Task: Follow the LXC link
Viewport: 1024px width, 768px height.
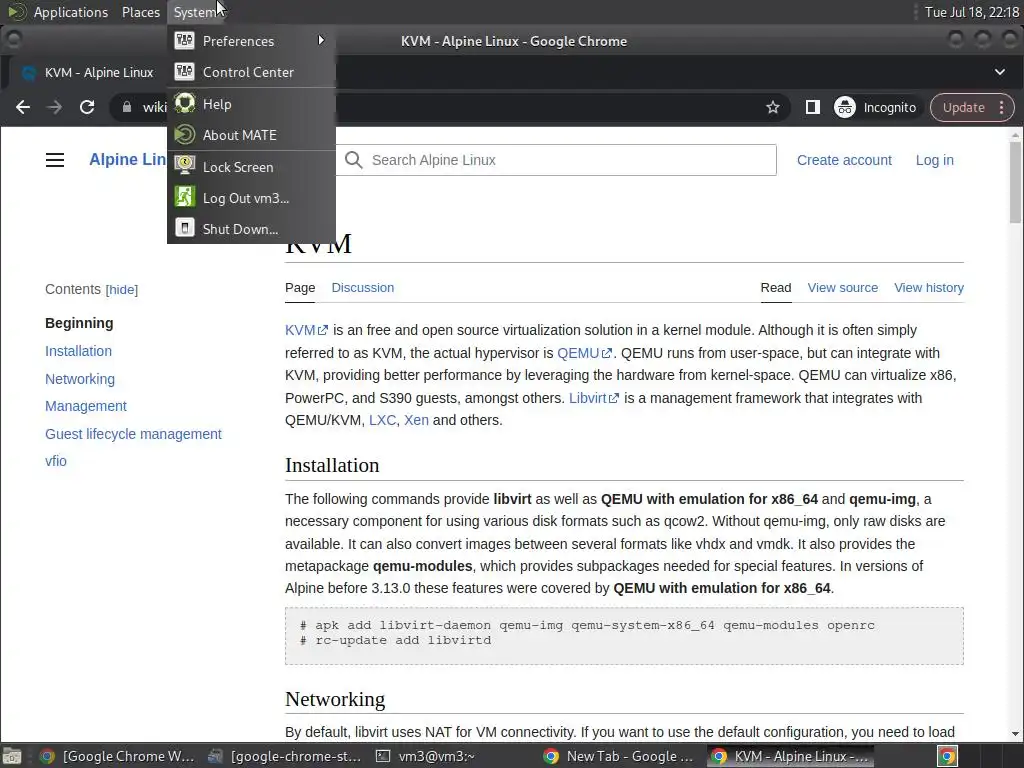Action: [382, 421]
